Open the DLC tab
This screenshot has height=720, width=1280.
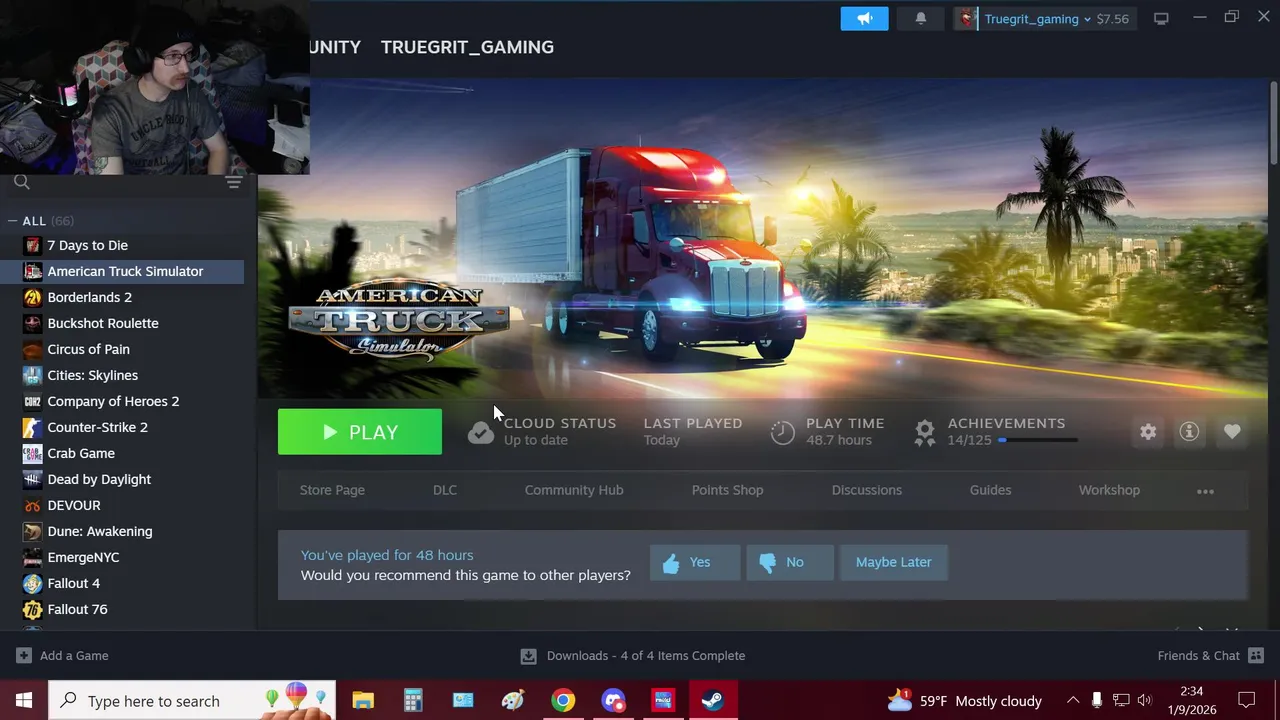pos(445,490)
